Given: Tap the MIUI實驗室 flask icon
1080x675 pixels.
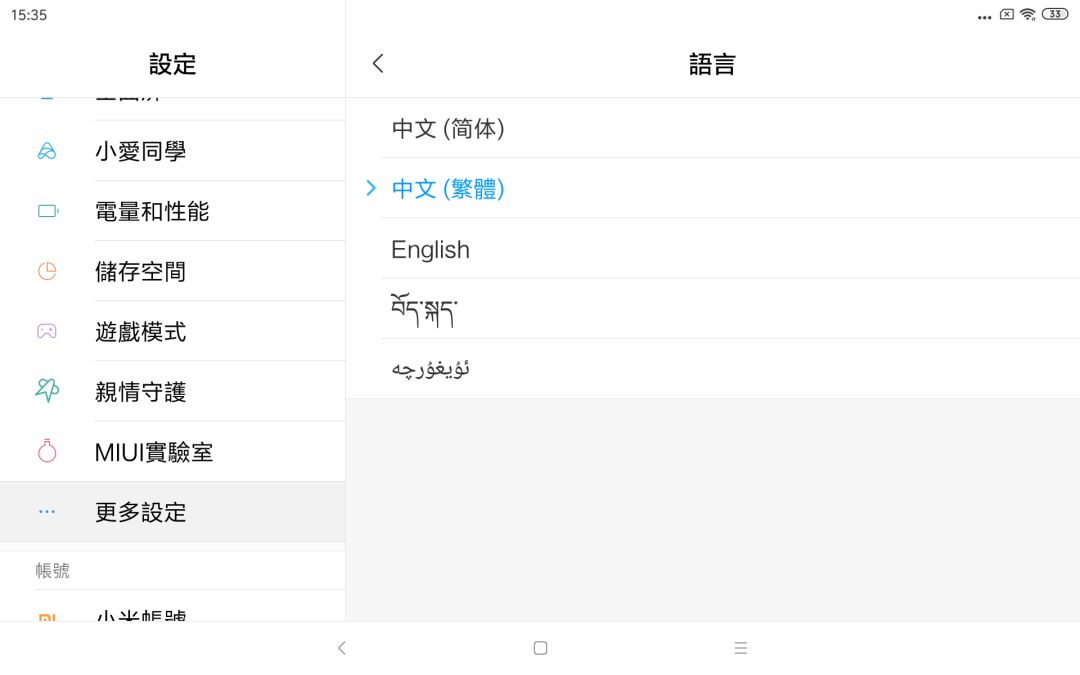Looking at the screenshot, I should point(47,451).
